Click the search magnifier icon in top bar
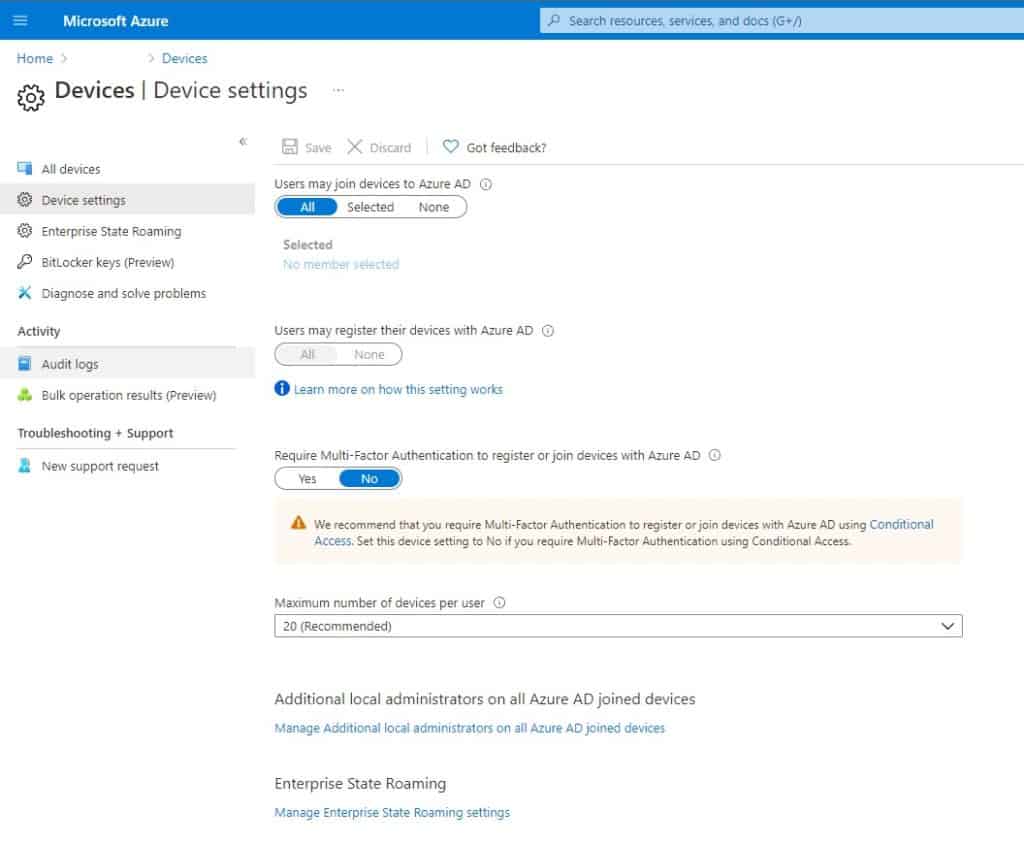1024x844 pixels. (x=554, y=20)
